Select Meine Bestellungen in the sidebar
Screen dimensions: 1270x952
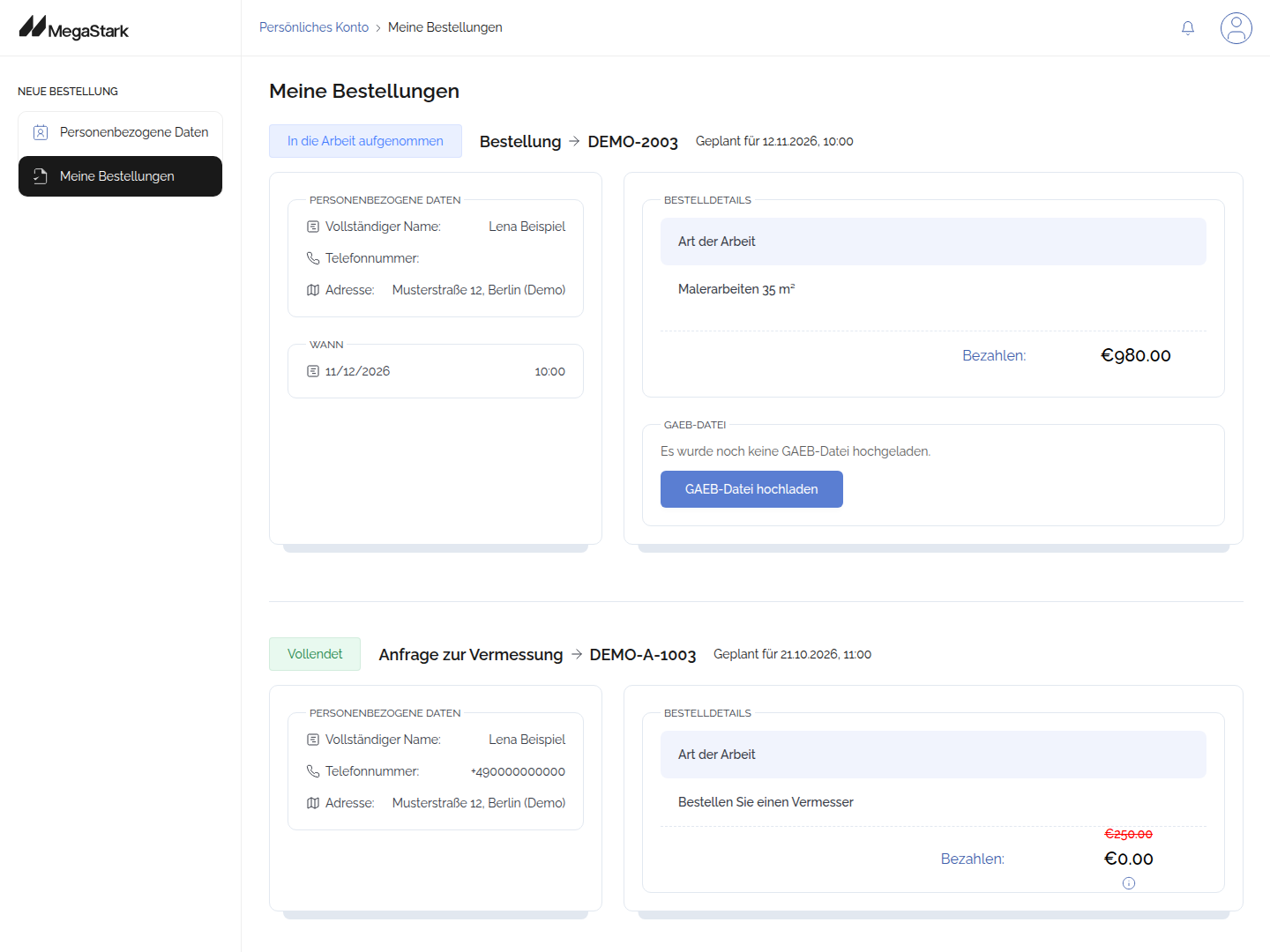120,176
